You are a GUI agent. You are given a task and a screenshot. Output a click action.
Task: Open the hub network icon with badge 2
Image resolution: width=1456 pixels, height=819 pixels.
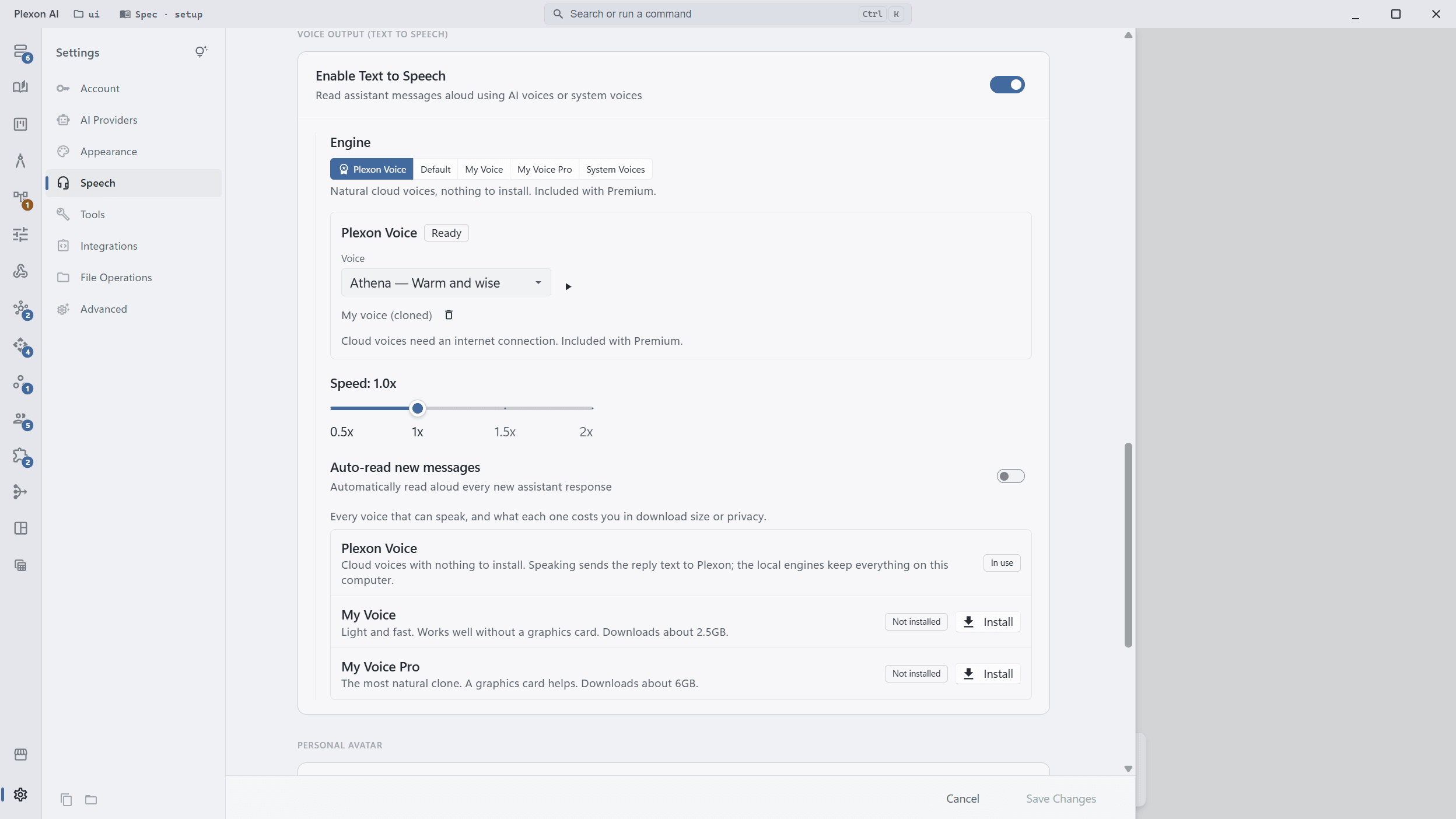pos(21,309)
